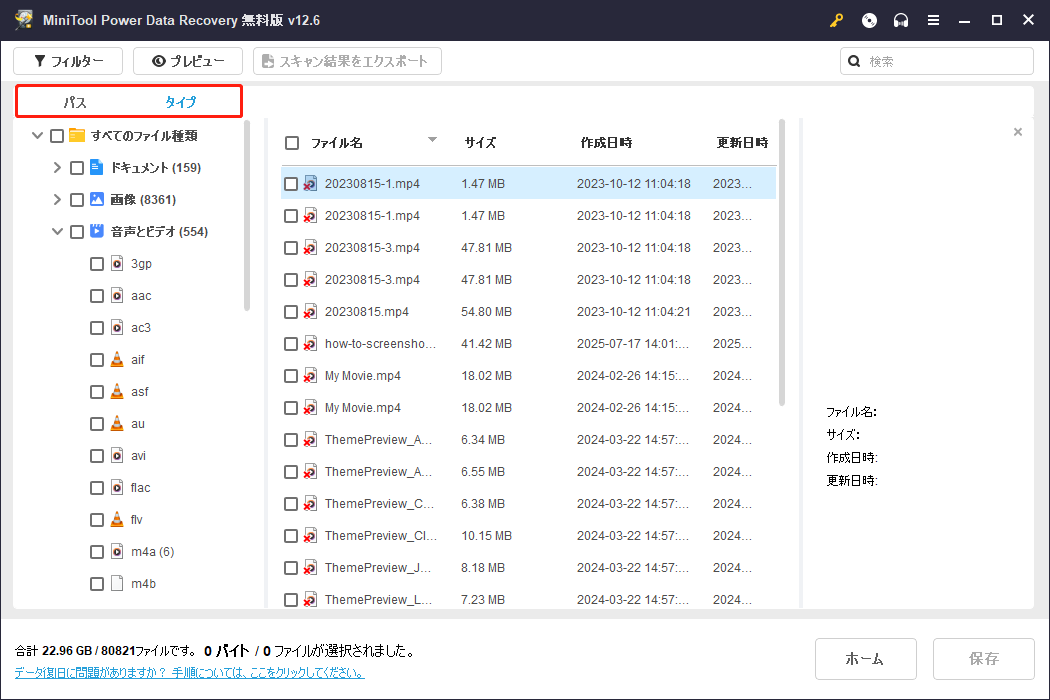This screenshot has width=1050, height=700.
Task: Switch to the パス tab
Action: point(75,103)
